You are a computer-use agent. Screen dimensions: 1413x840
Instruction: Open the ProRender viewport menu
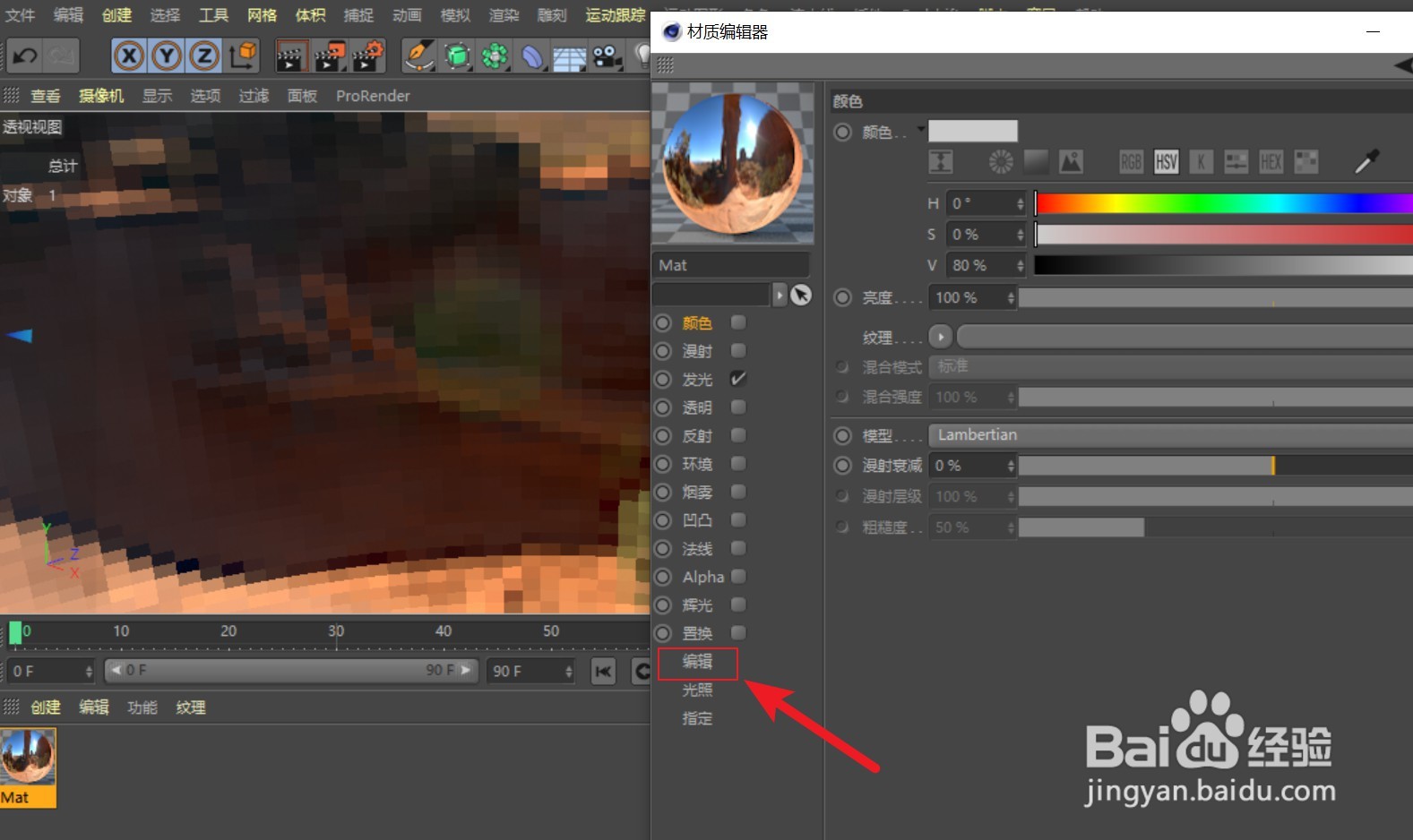(x=373, y=96)
